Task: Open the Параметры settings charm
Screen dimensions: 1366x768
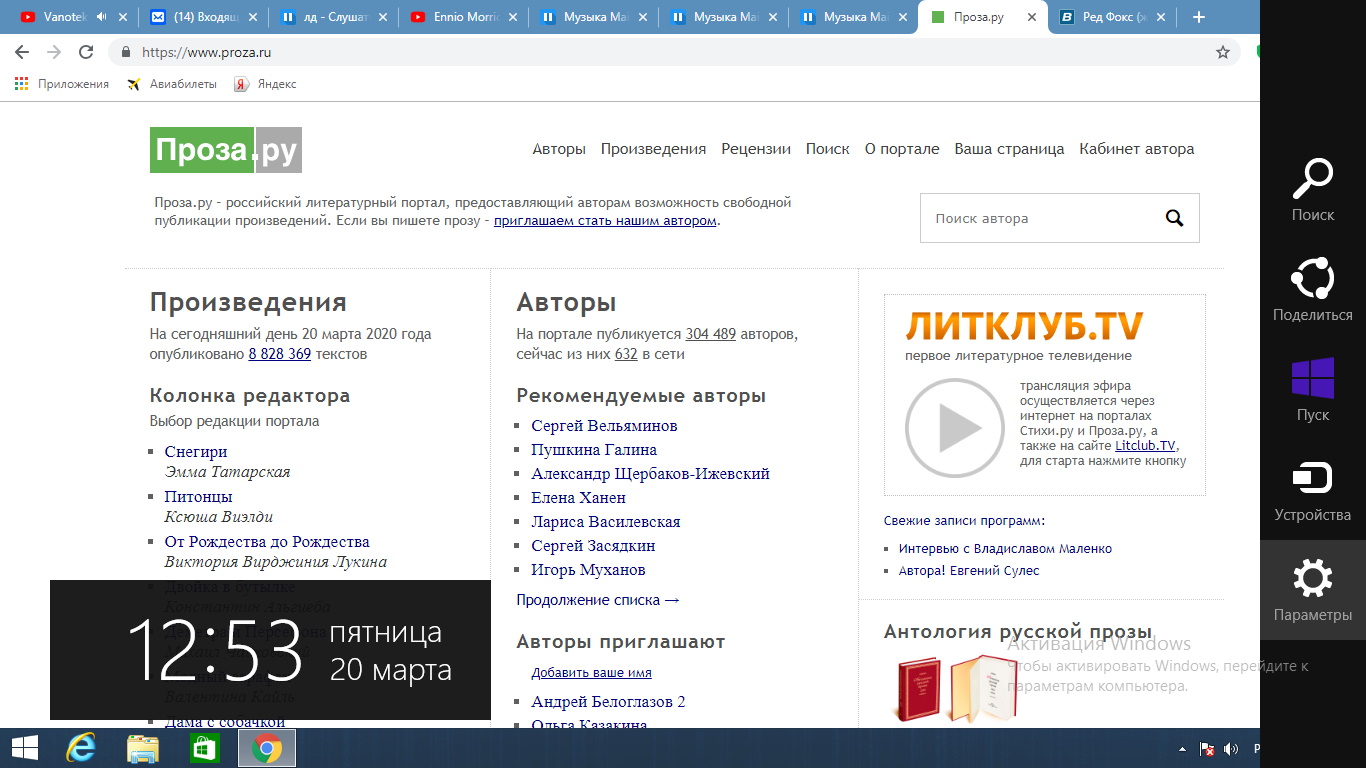Action: point(1313,590)
